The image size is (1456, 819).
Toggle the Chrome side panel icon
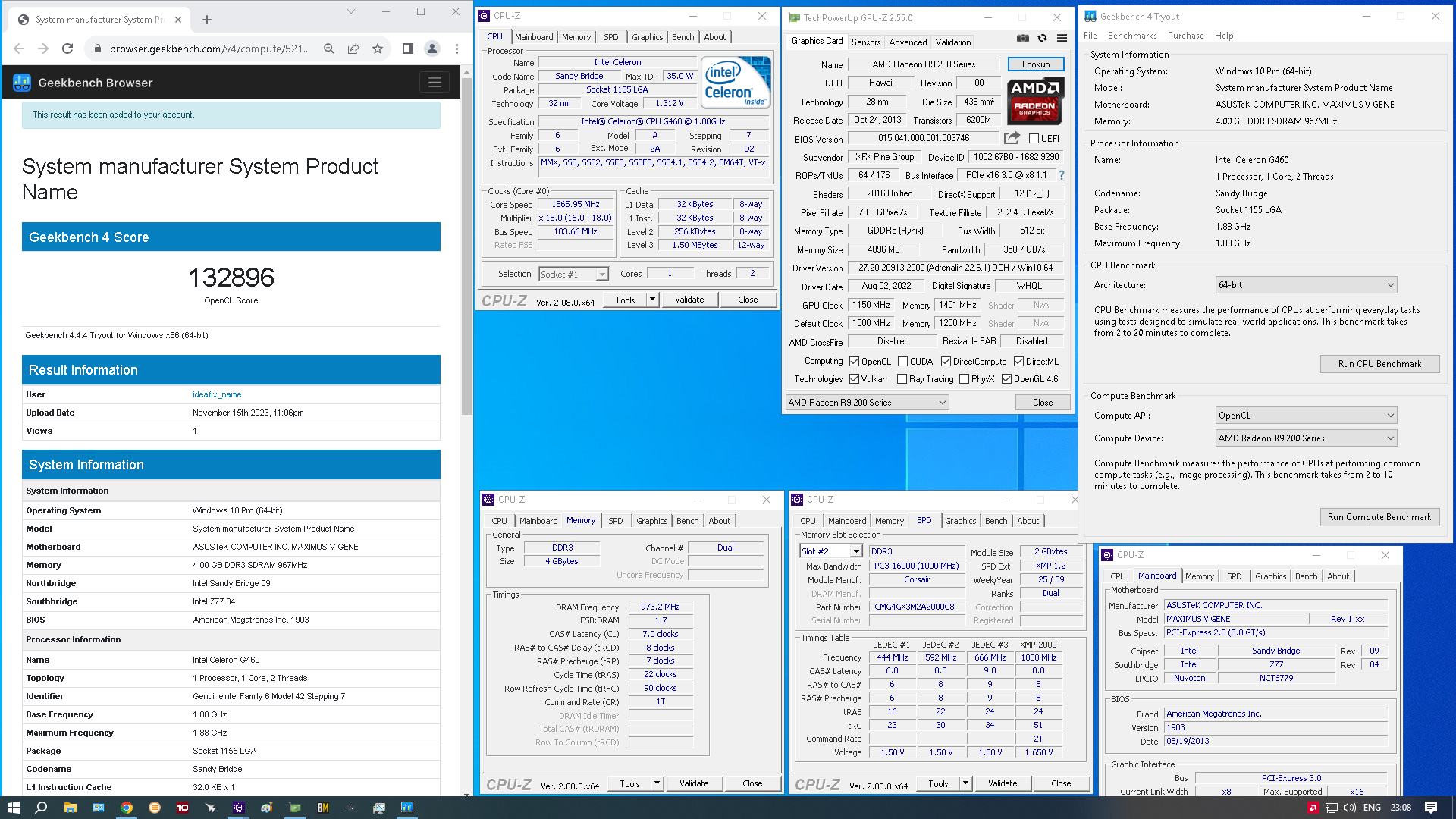tap(408, 49)
